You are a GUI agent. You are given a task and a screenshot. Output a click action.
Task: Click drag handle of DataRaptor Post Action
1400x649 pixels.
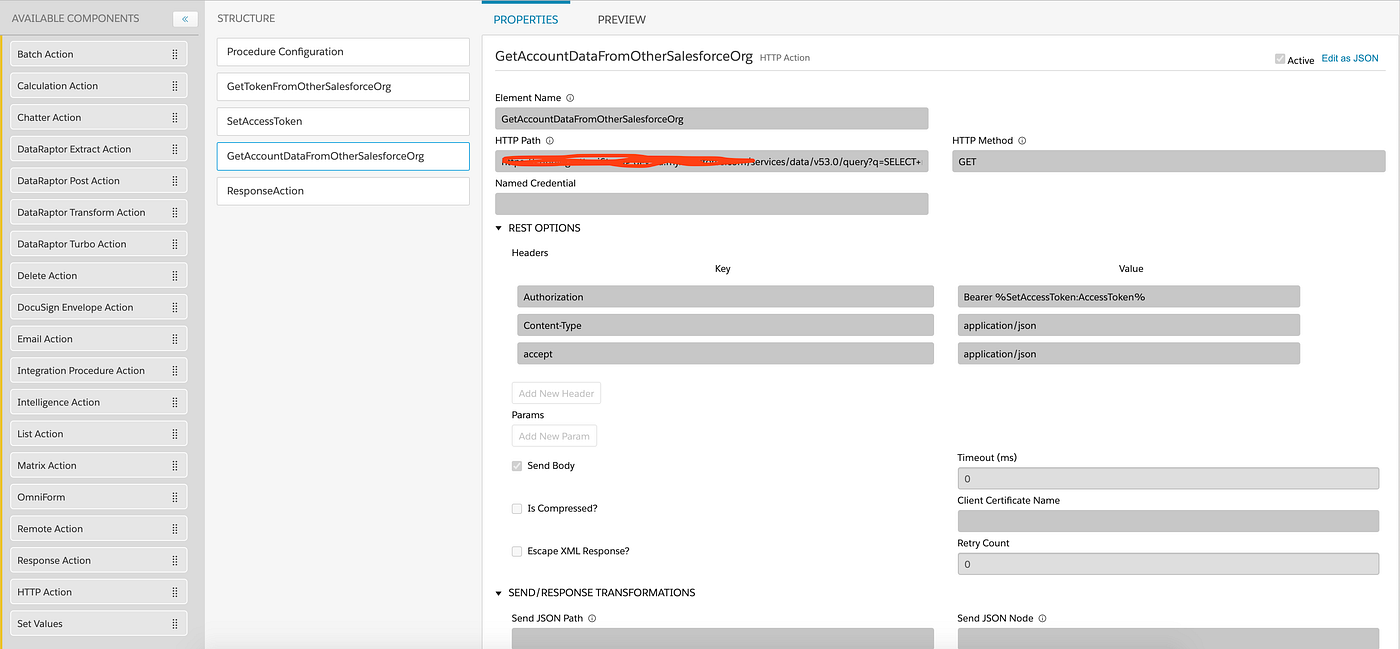pyautogui.click(x=174, y=181)
